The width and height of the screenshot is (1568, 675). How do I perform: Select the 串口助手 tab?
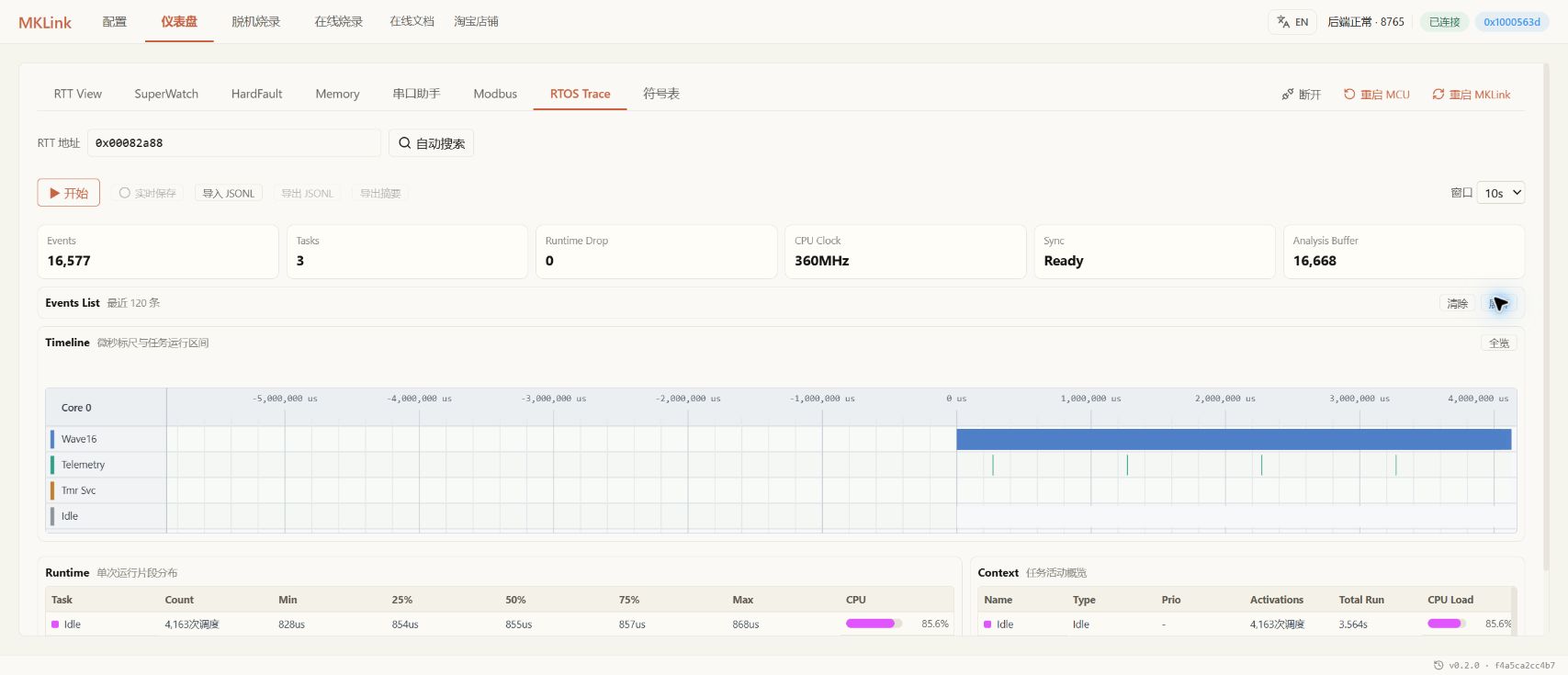tap(416, 94)
